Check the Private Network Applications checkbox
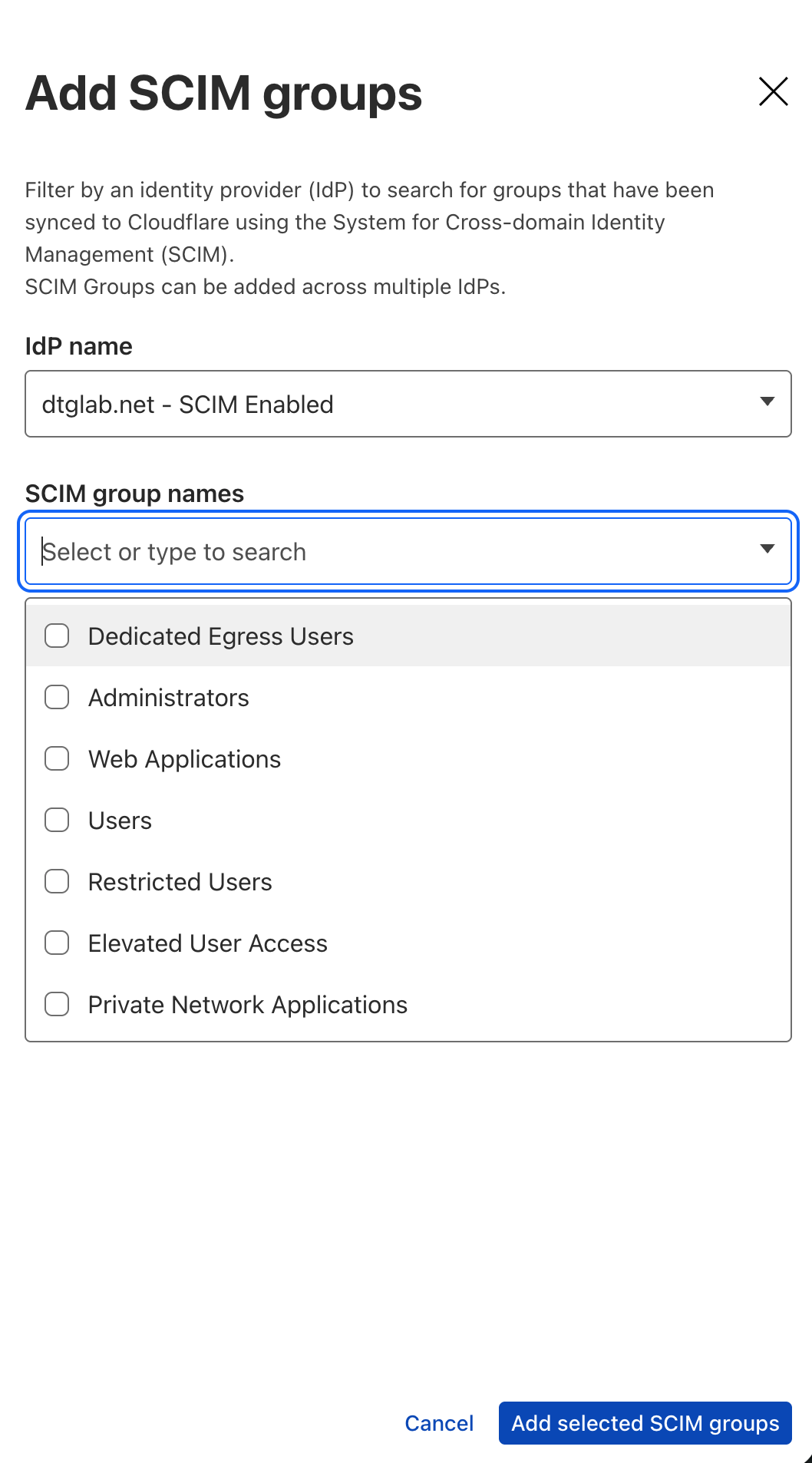 pos(57,1005)
